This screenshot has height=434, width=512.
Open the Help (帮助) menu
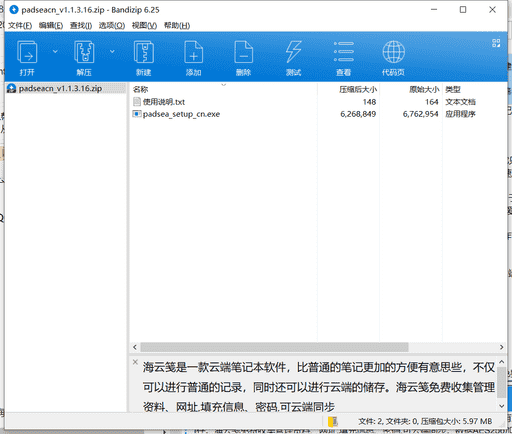pyautogui.click(x=177, y=25)
